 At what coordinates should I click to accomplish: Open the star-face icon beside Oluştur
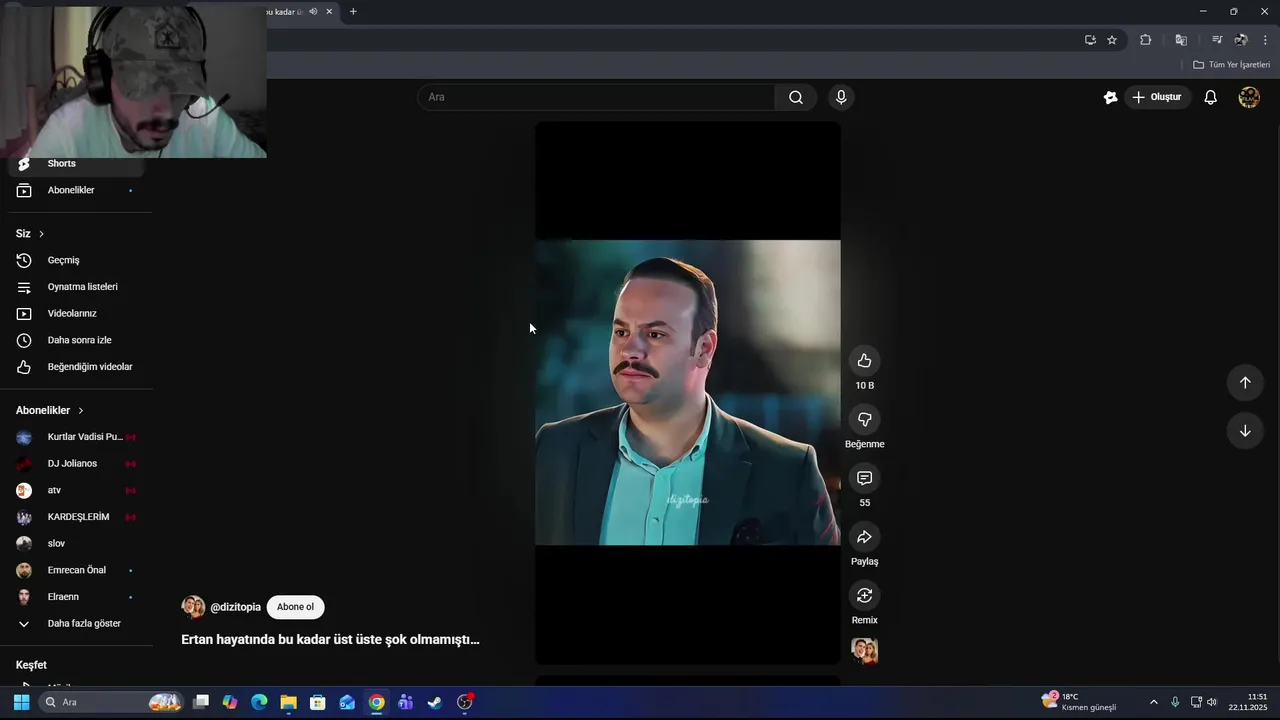click(x=1110, y=97)
